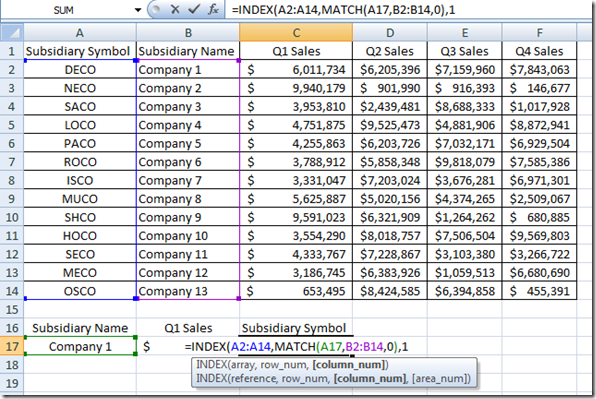596x399 pixels.
Task: Click the Subsidiary Name header cell B1
Action: pyautogui.click(x=188, y=51)
